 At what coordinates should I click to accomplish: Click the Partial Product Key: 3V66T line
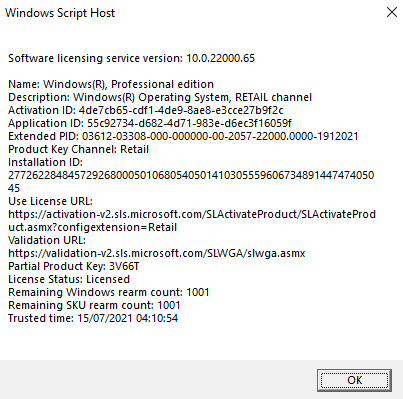(74, 266)
